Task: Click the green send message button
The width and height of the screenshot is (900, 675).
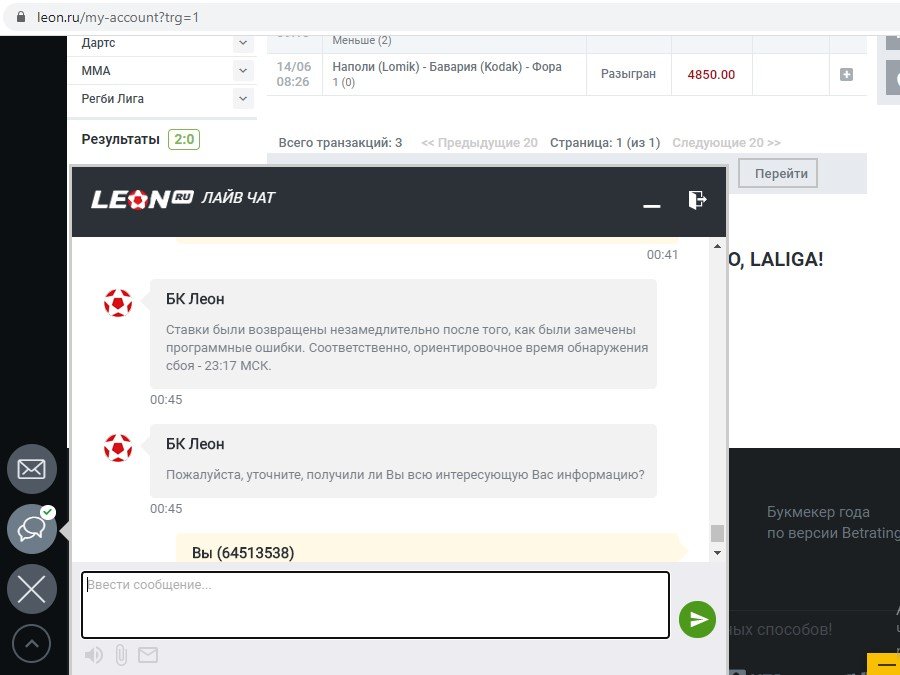Action: tap(698, 620)
